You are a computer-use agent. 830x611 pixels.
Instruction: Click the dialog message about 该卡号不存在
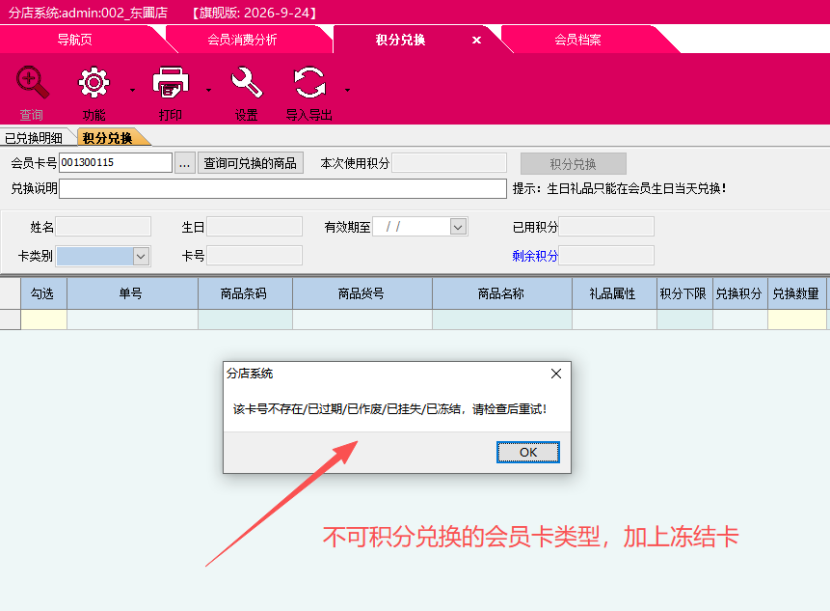point(390,409)
